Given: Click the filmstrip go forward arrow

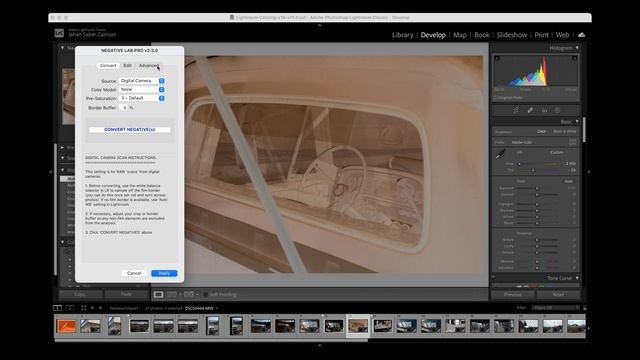Looking at the screenshot, I should pyautogui.click(x=100, y=308).
